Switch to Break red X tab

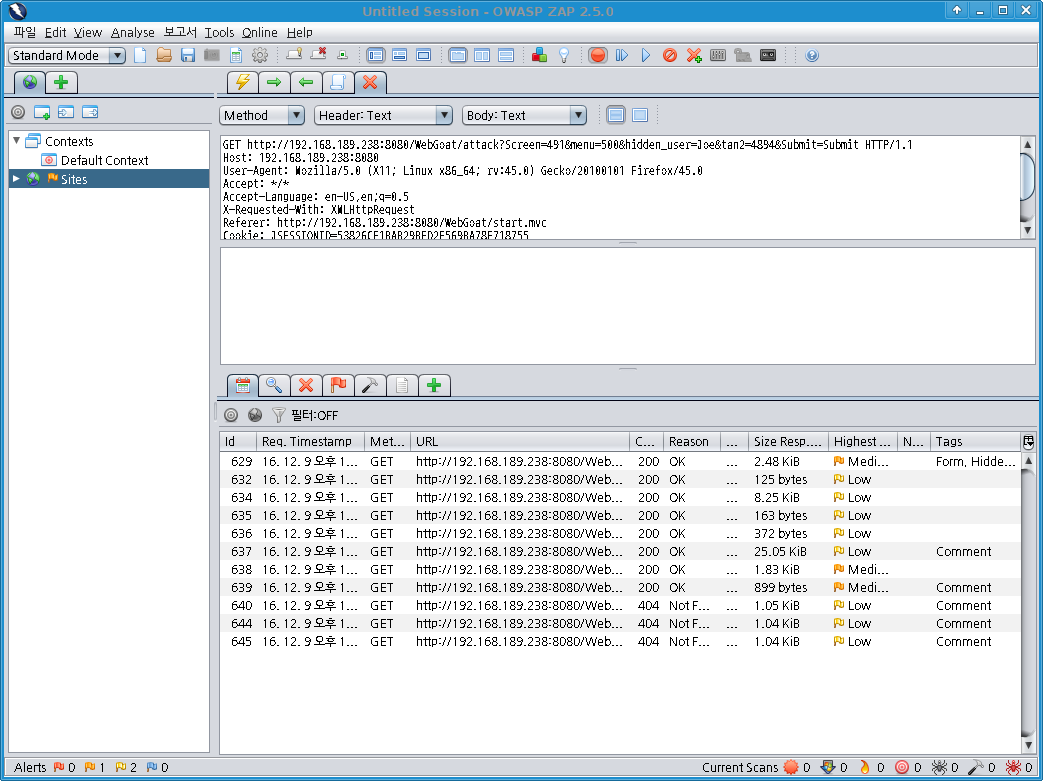point(371,82)
